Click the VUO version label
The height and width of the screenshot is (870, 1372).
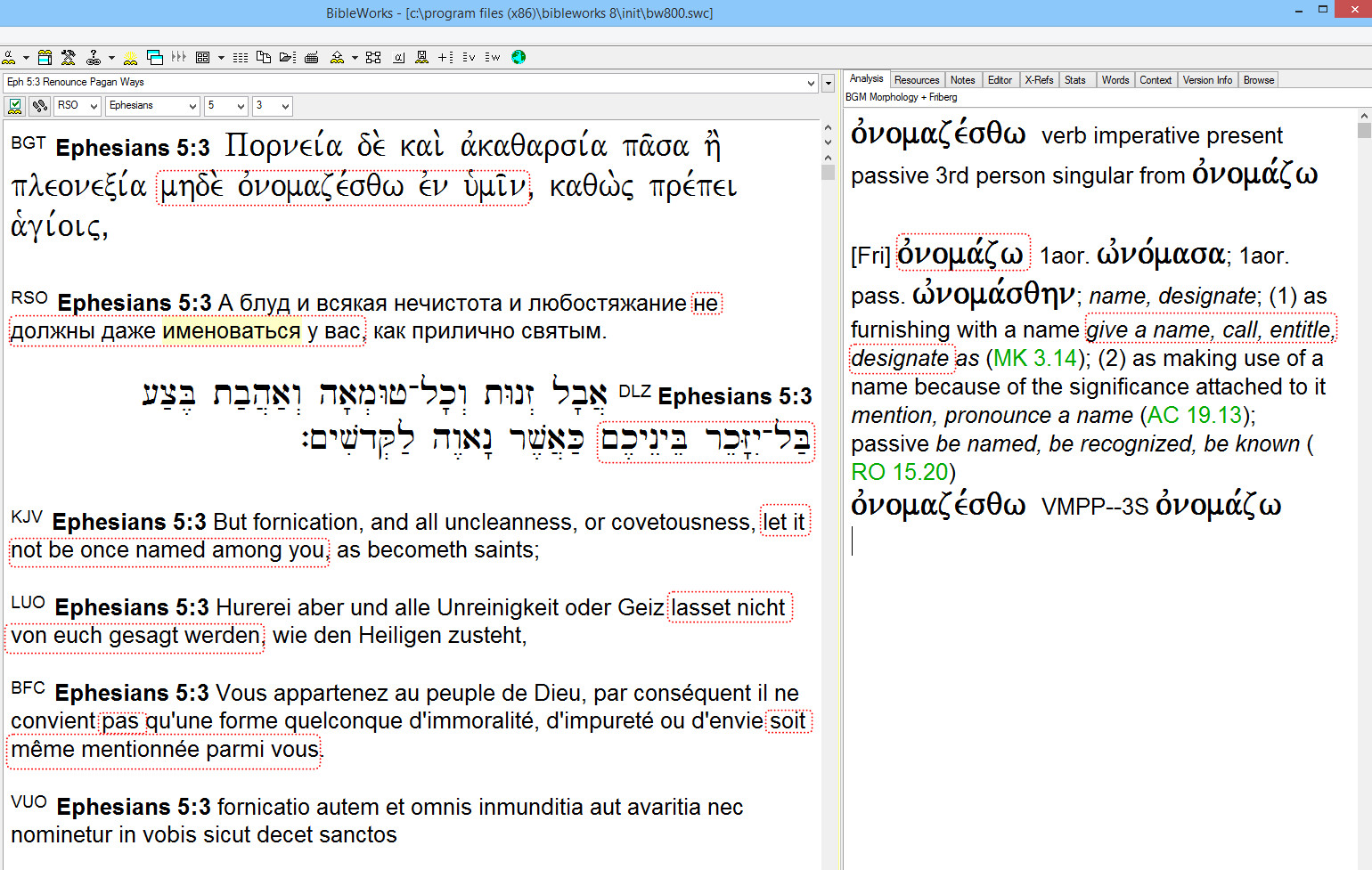(x=29, y=801)
